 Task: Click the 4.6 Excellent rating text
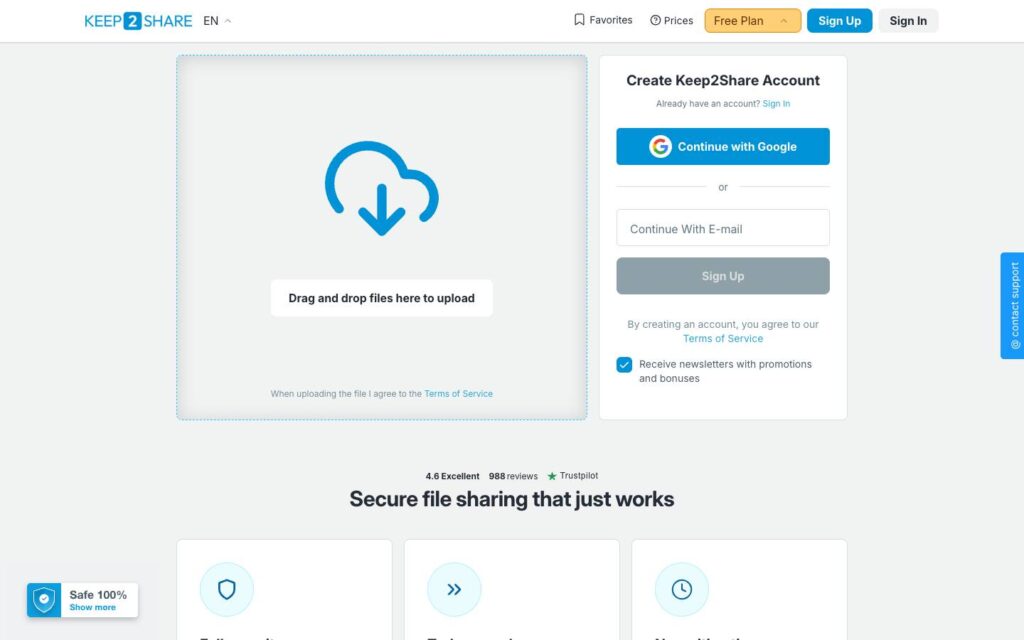452,476
